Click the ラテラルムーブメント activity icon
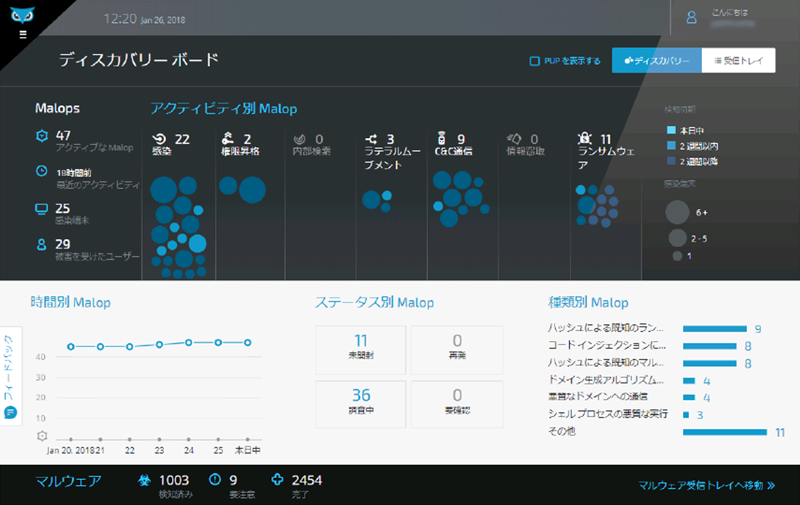 (372, 139)
